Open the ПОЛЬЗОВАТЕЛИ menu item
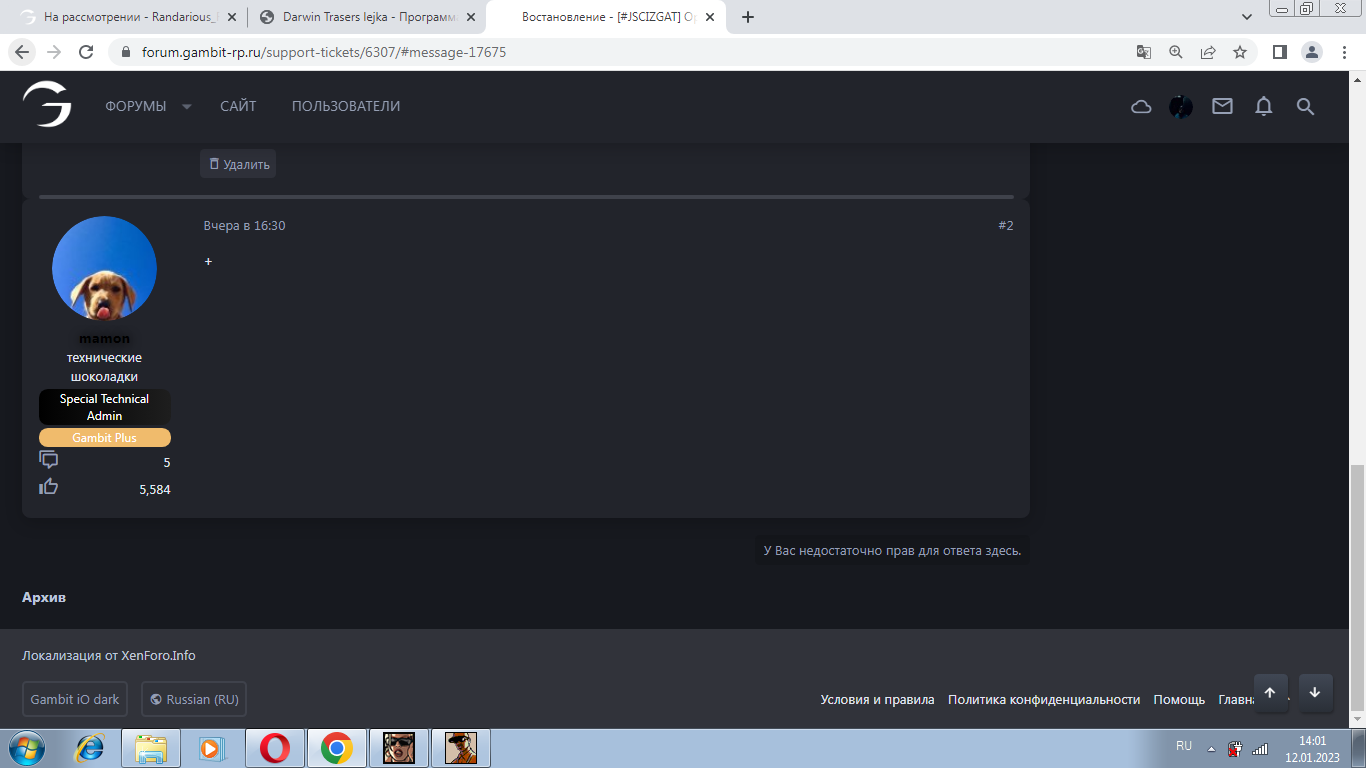This screenshot has width=1366, height=768. pyautogui.click(x=346, y=106)
